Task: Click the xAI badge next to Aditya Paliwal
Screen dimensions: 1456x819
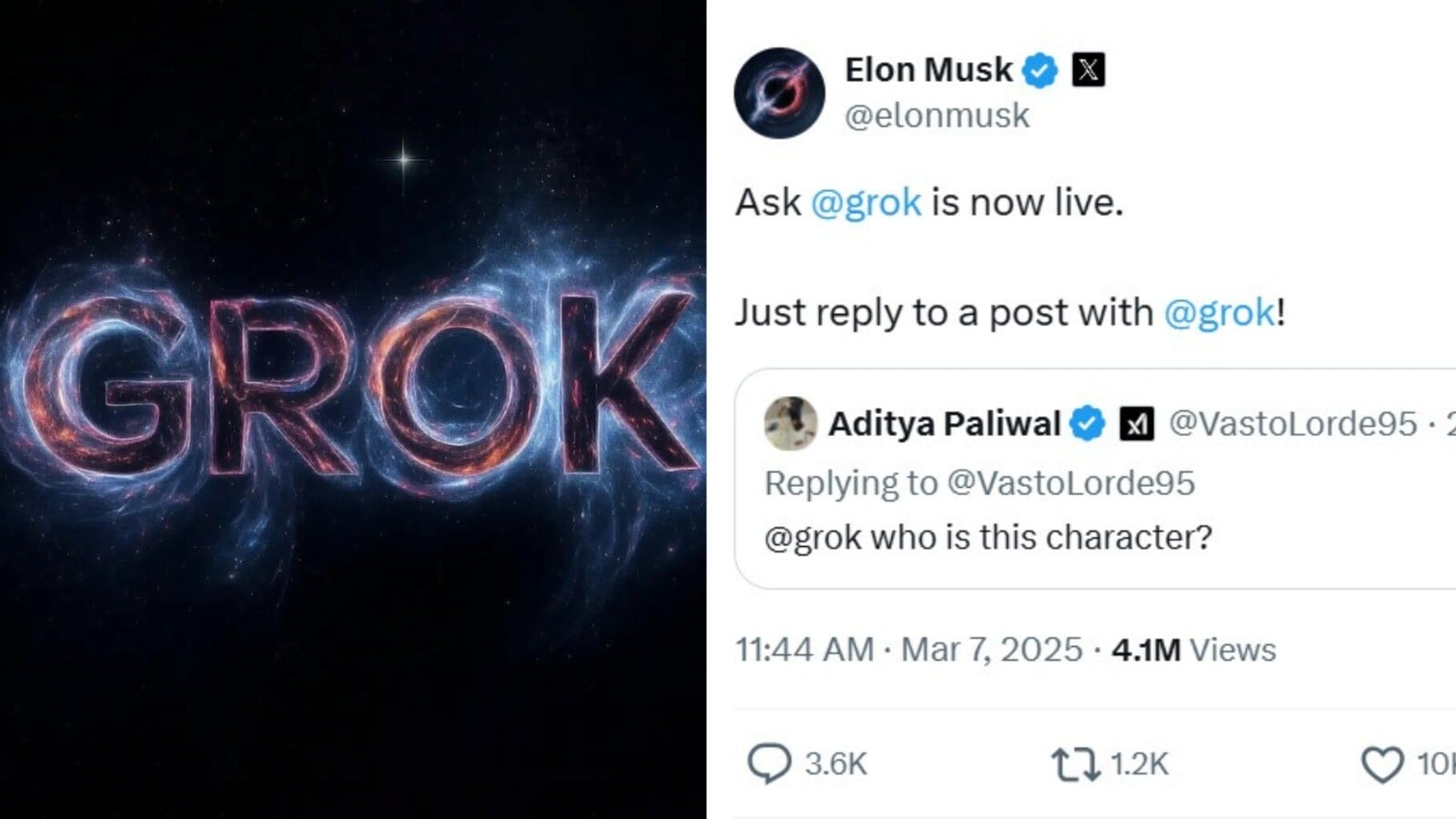Action: [x=1136, y=423]
